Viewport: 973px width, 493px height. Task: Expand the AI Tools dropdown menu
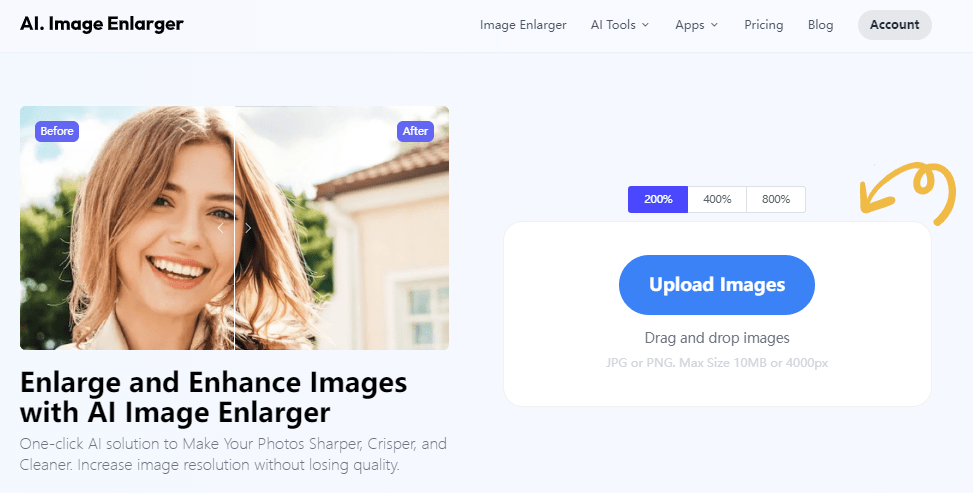pos(620,25)
